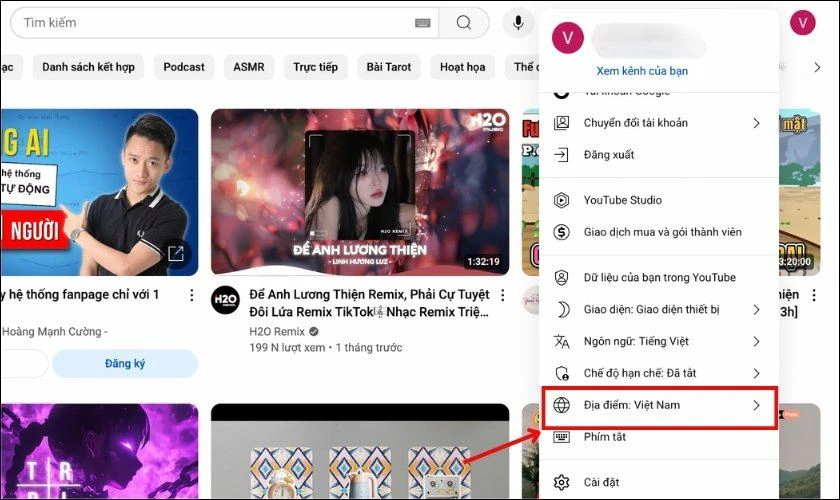Click the globe location icon

(x=561, y=405)
